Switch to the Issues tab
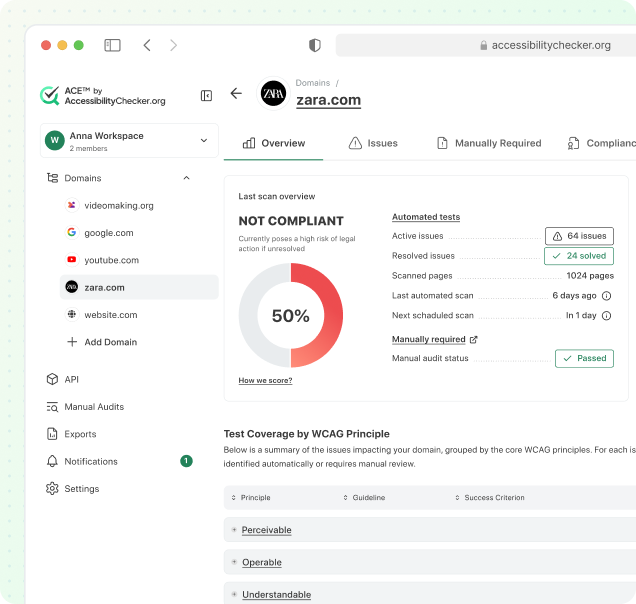636x604 pixels. (373, 143)
